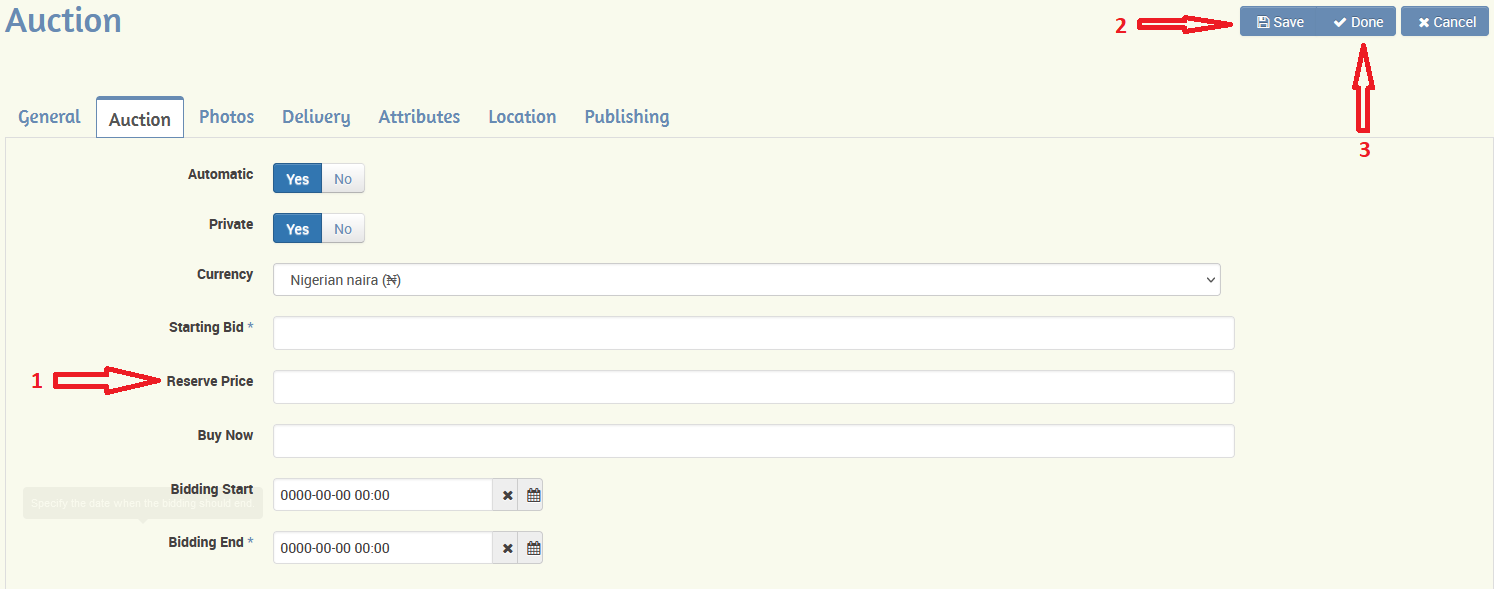This screenshot has height=589, width=1494.
Task: Set Automatic option to Yes
Action: coord(297,179)
